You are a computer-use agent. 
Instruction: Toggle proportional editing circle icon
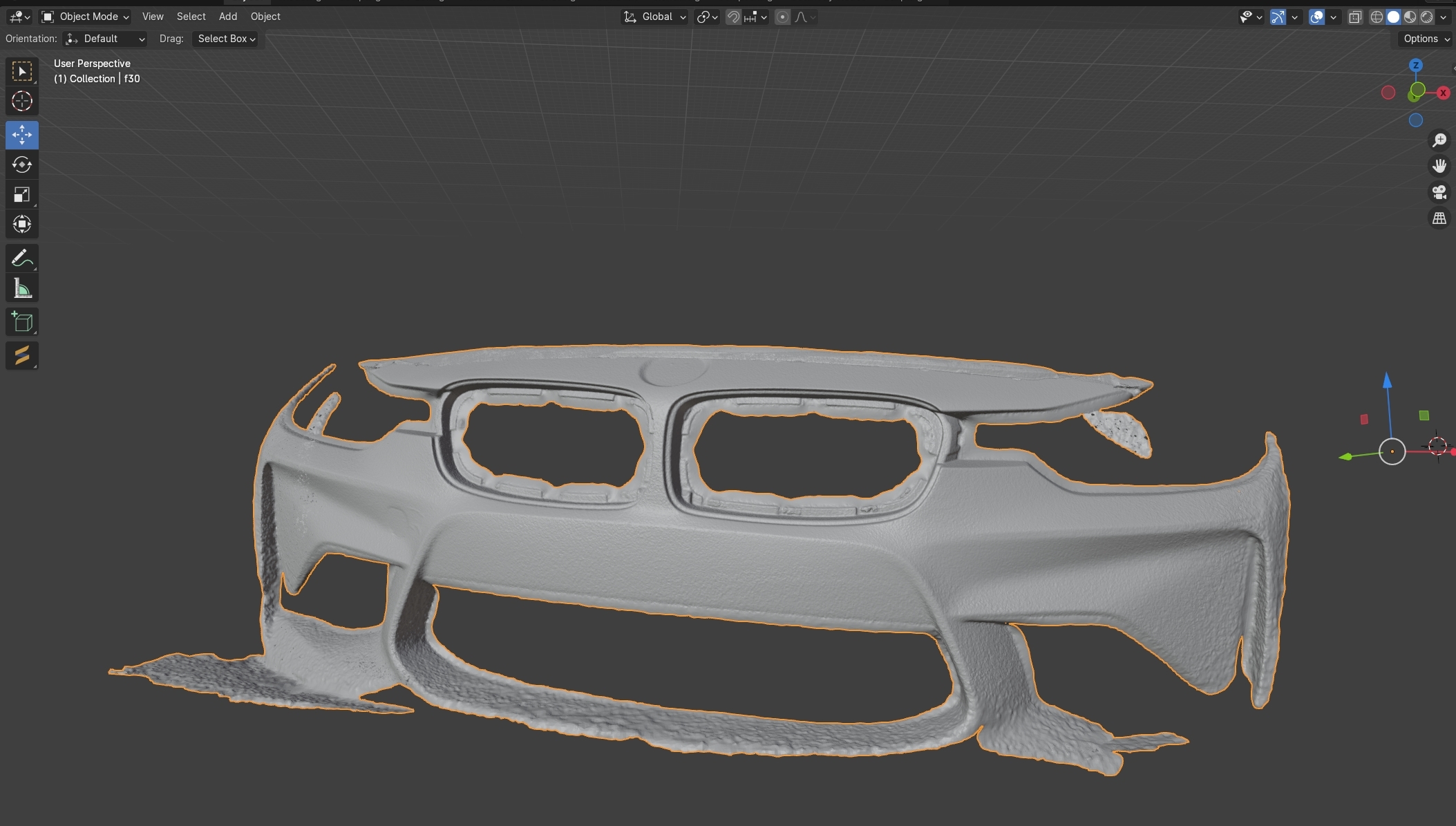tap(782, 17)
